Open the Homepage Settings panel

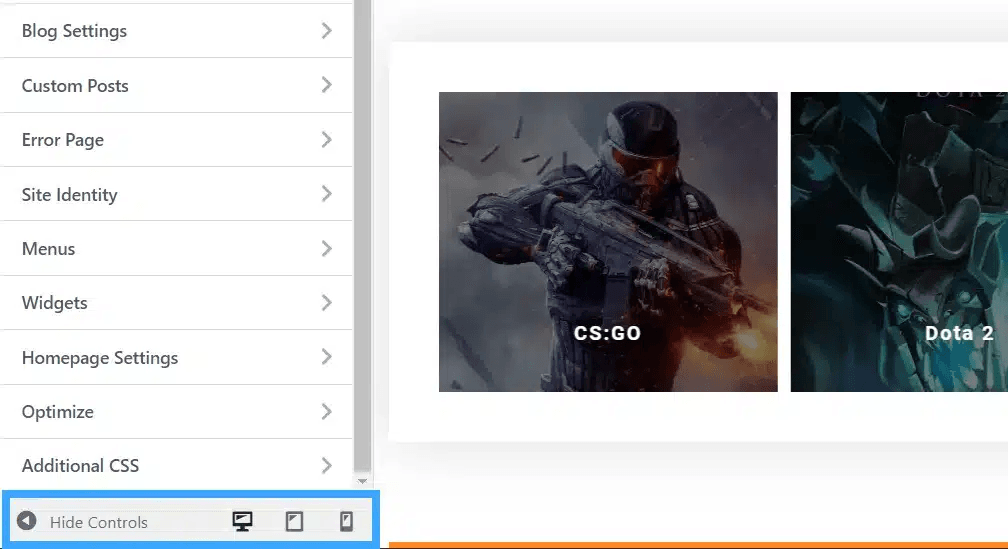176,357
